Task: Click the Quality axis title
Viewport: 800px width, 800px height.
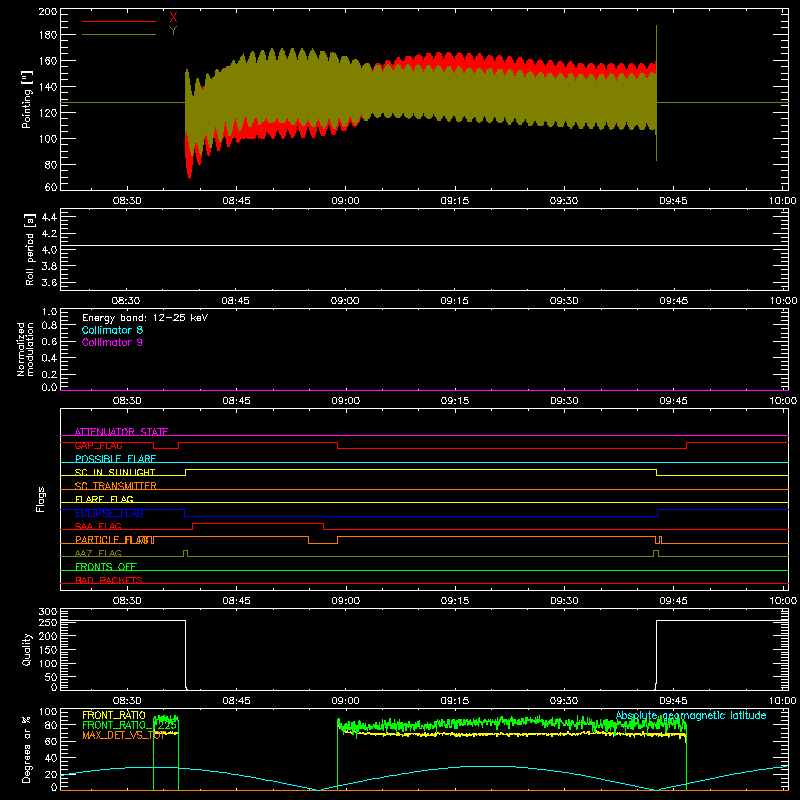Action: click(27, 649)
